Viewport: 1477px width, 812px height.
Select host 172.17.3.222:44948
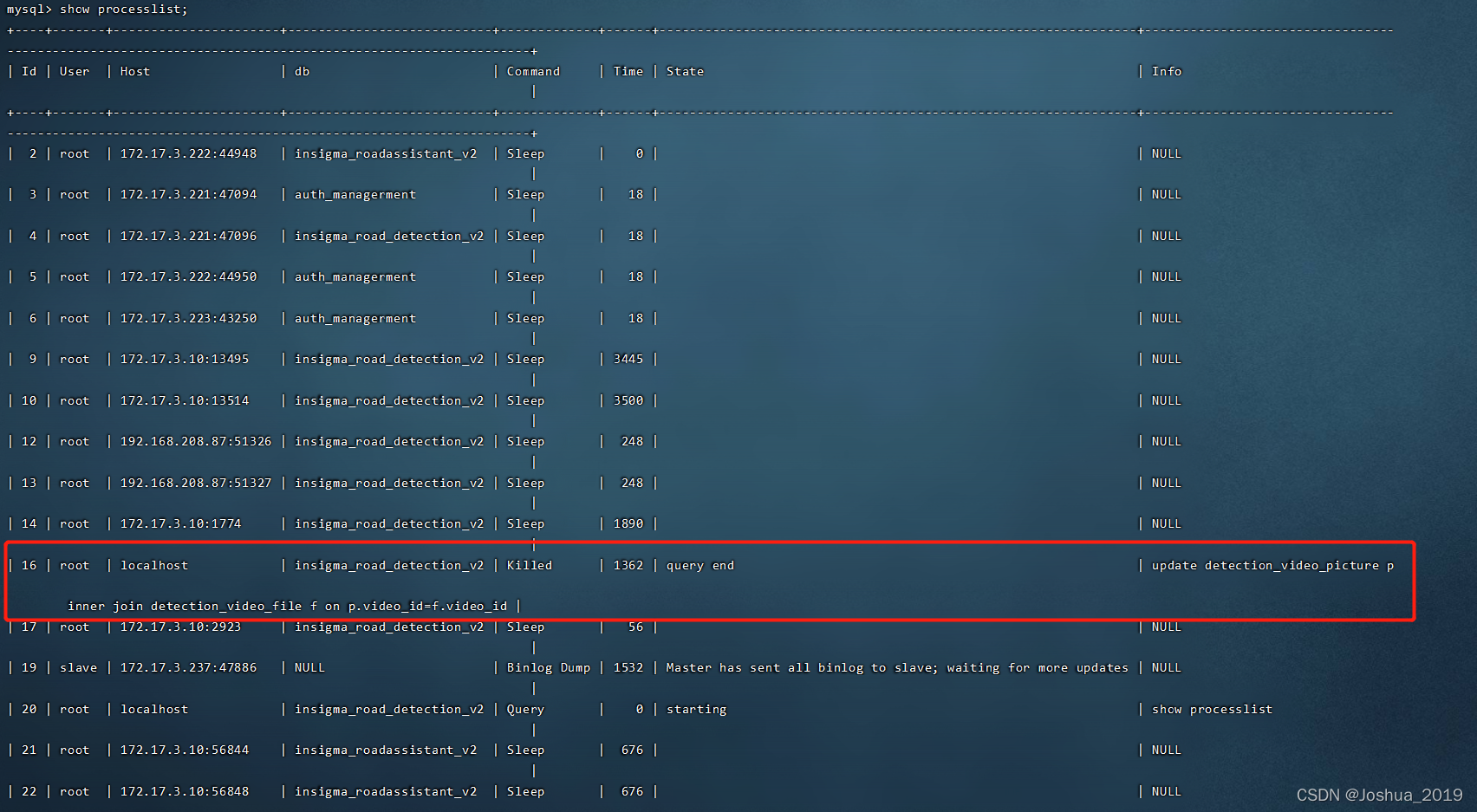coord(188,154)
